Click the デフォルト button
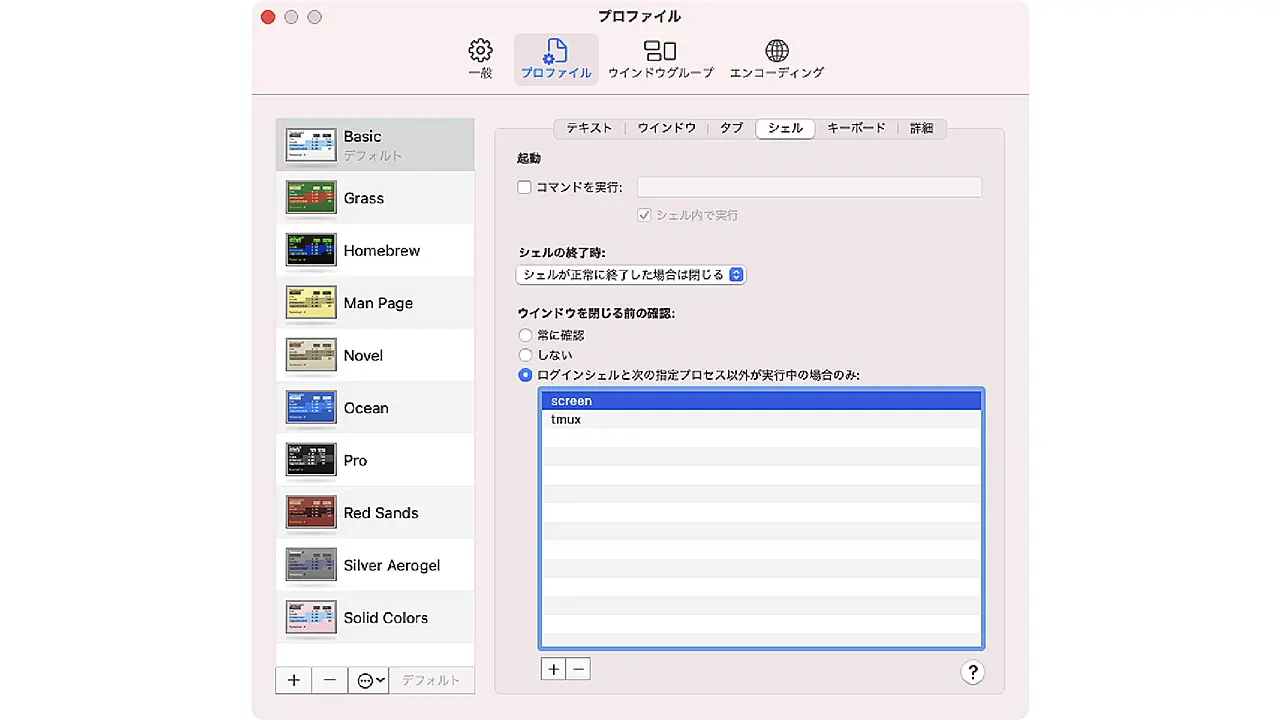The image size is (1280, 720). 431,680
